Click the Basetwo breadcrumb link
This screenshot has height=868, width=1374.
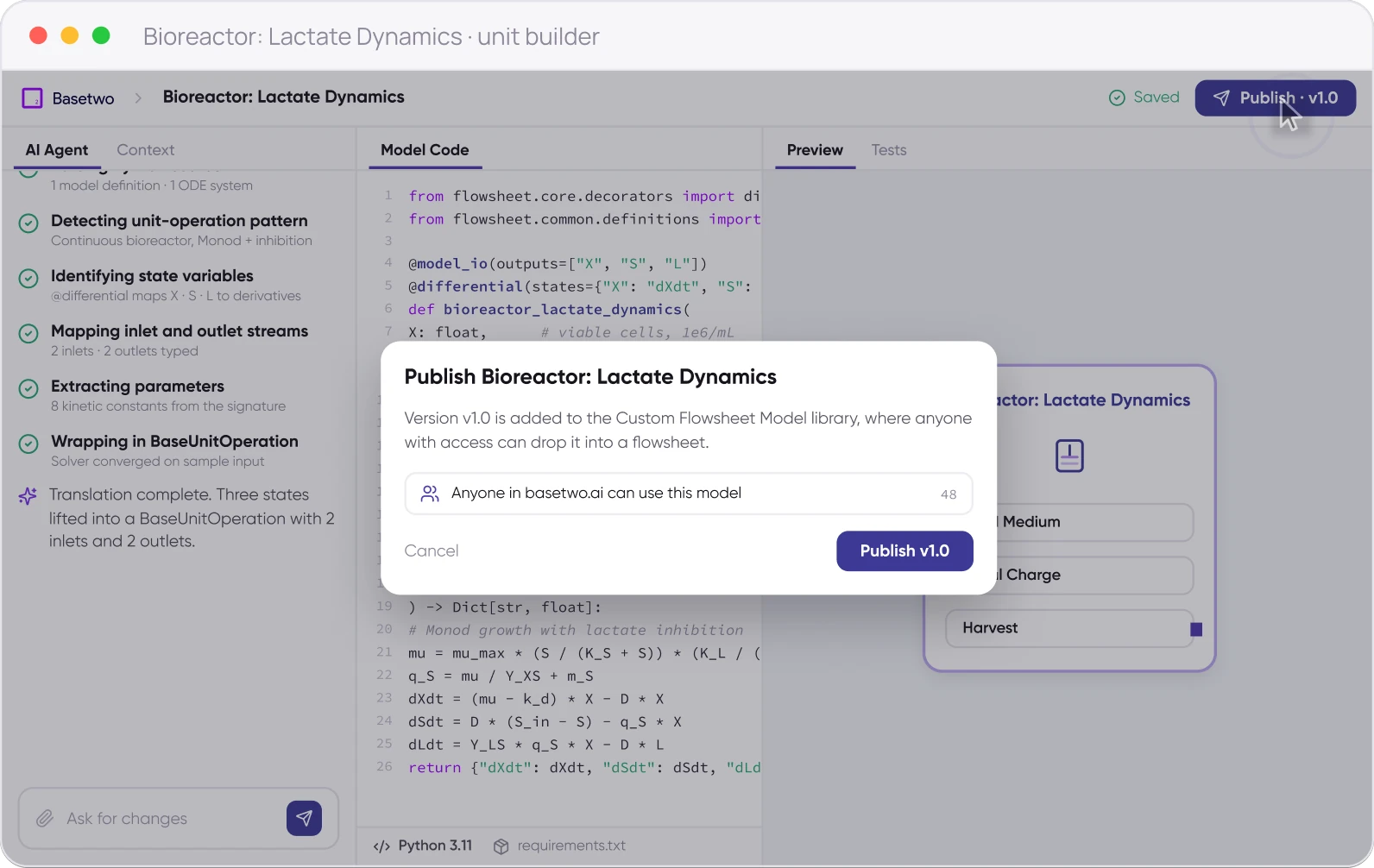83,98
